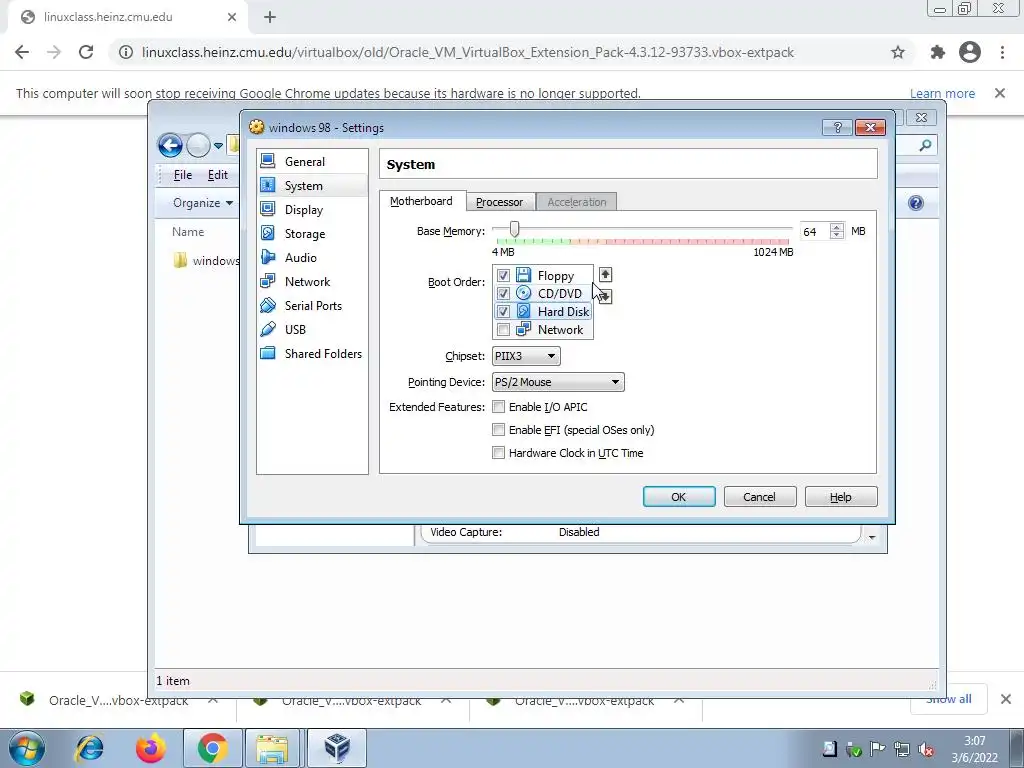Check Network boot checkbox

503,330
